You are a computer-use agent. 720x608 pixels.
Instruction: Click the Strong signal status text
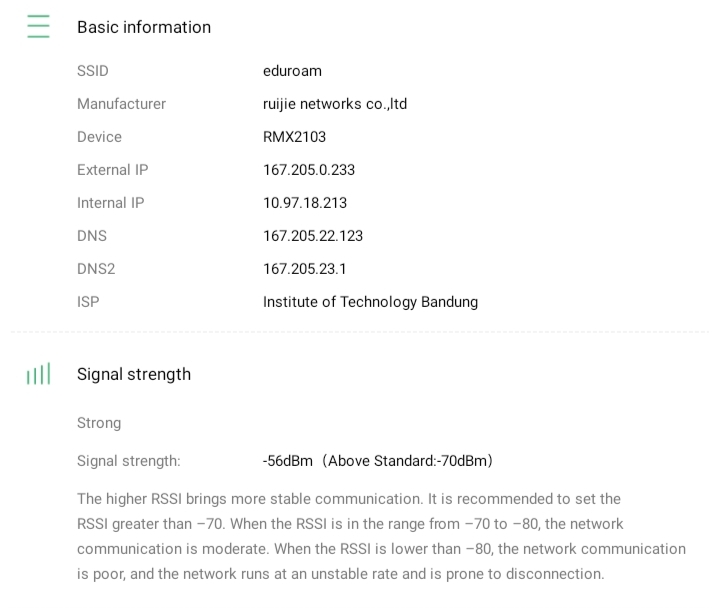point(99,423)
